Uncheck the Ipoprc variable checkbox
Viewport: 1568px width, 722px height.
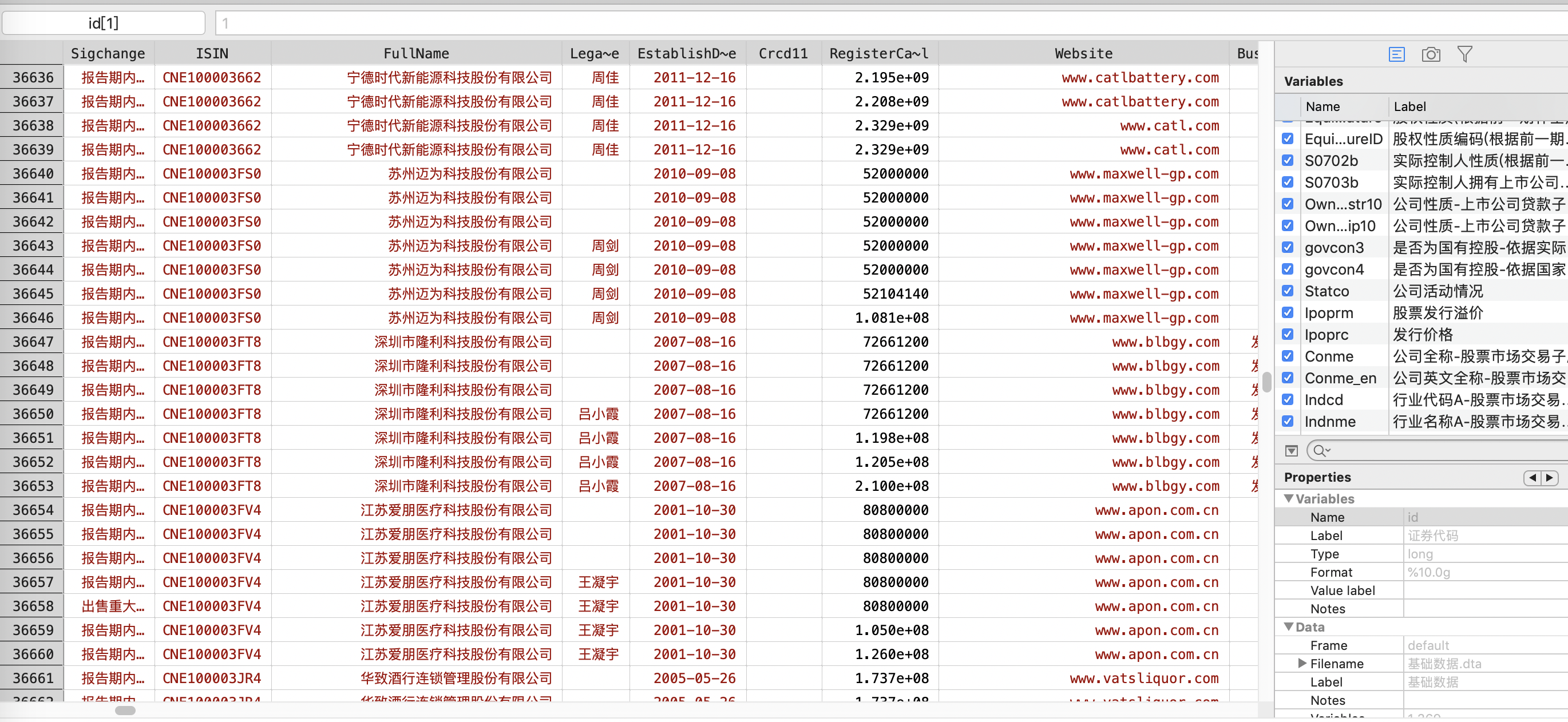1288,335
